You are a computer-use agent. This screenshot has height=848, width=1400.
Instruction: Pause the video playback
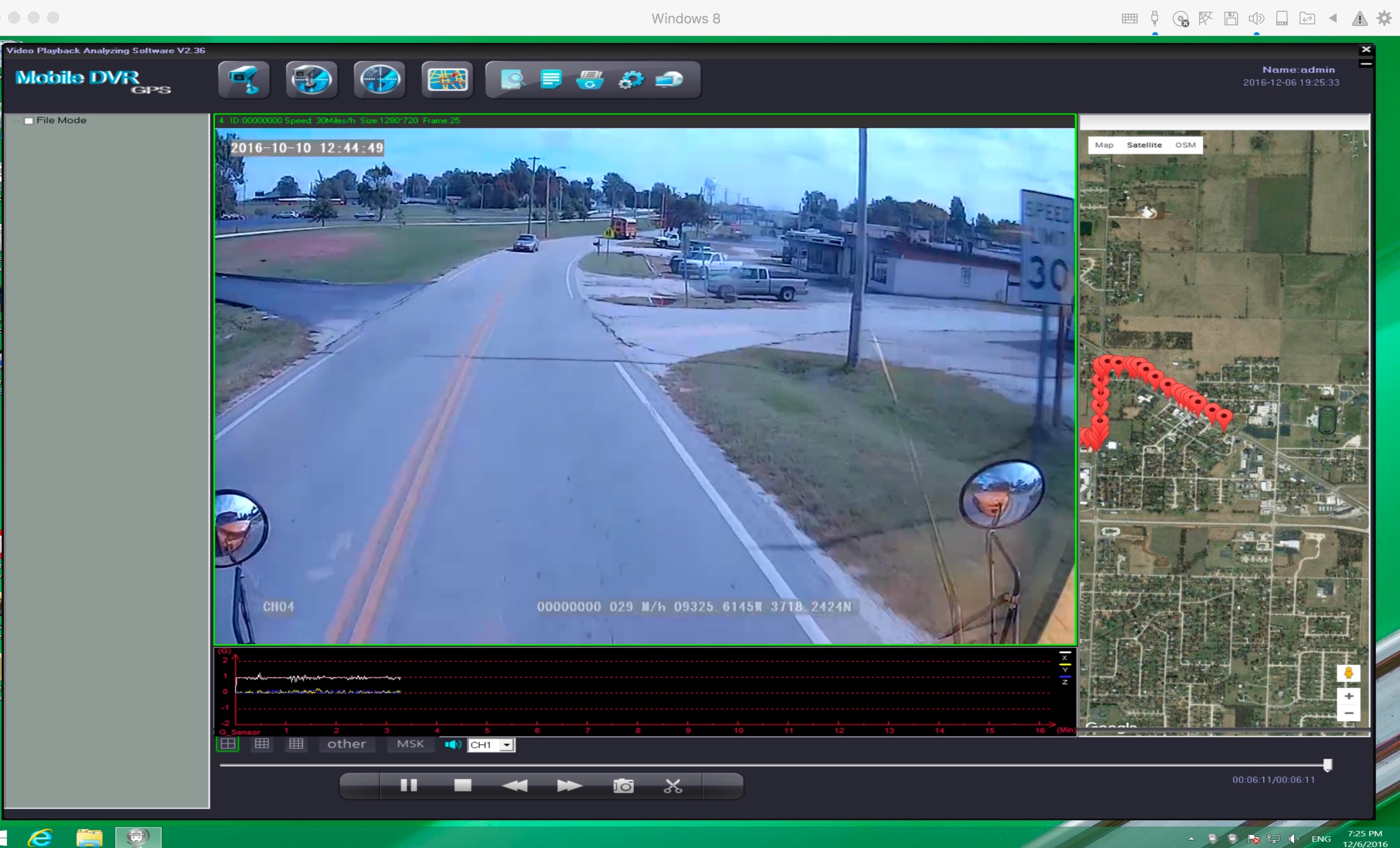[x=409, y=786]
